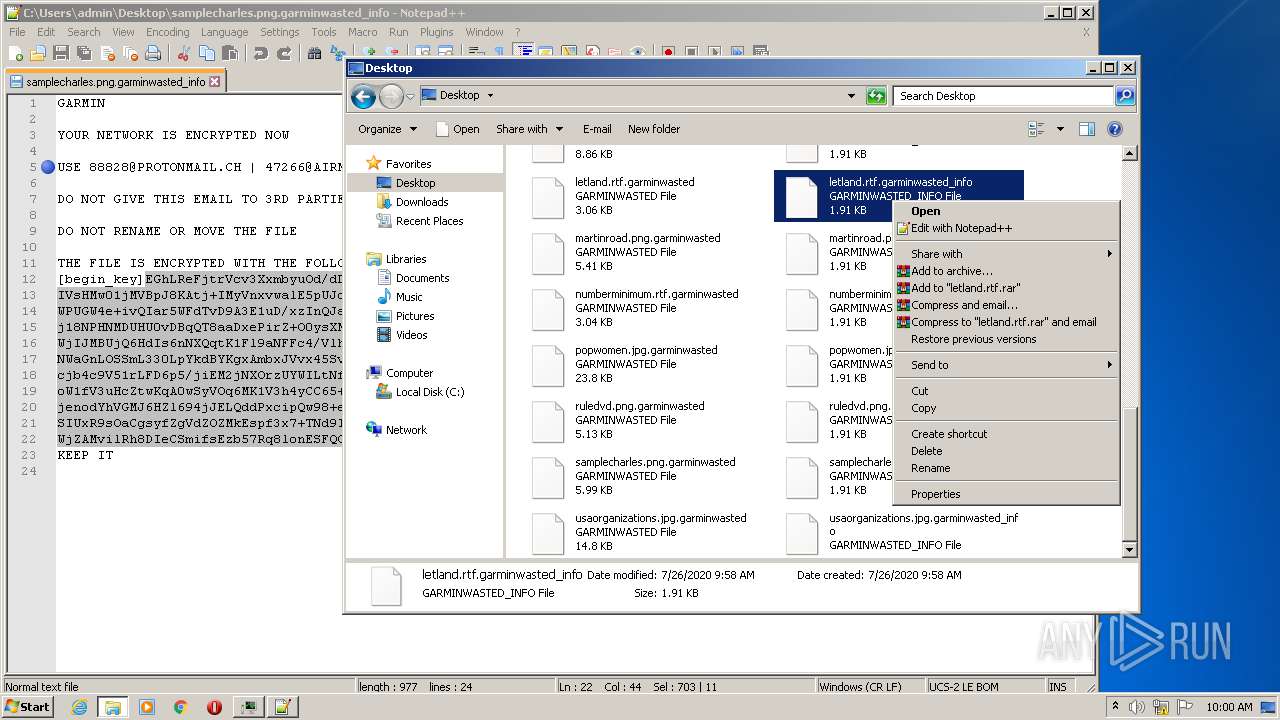Open the Language menu in Notepad++

click(224, 32)
